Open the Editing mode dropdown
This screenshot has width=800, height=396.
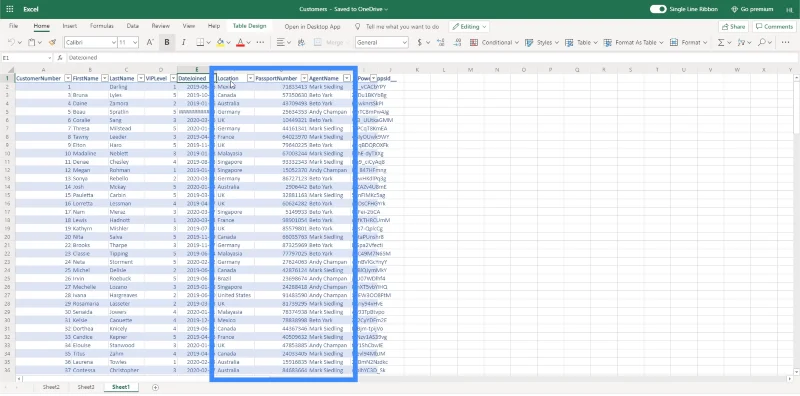(x=469, y=27)
